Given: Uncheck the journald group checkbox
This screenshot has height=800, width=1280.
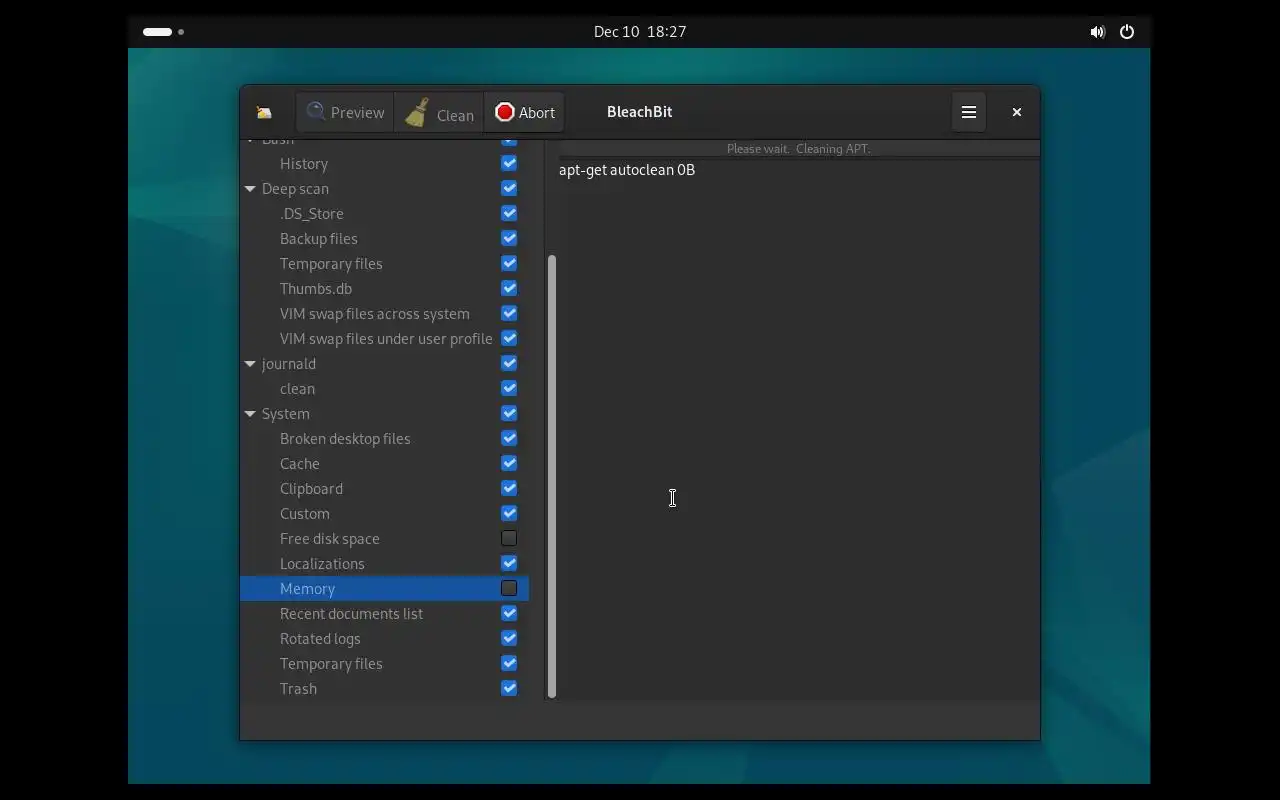Looking at the screenshot, I should click(x=509, y=363).
